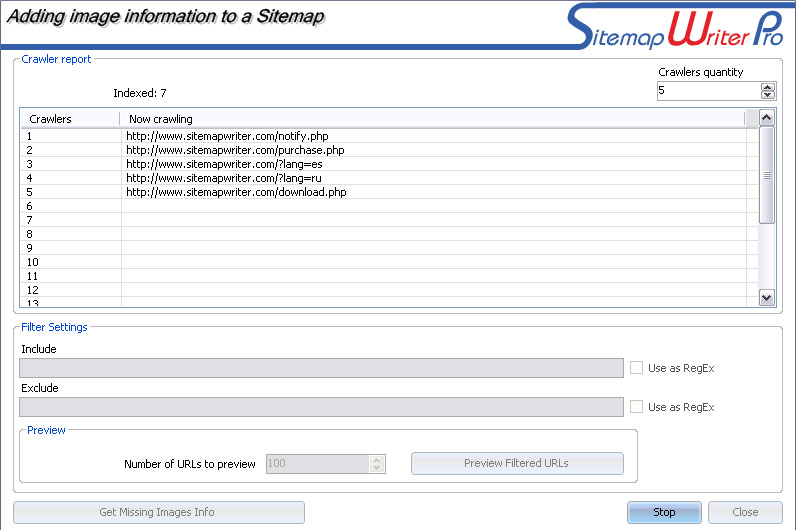Select the Crawlers column header

coord(70,119)
